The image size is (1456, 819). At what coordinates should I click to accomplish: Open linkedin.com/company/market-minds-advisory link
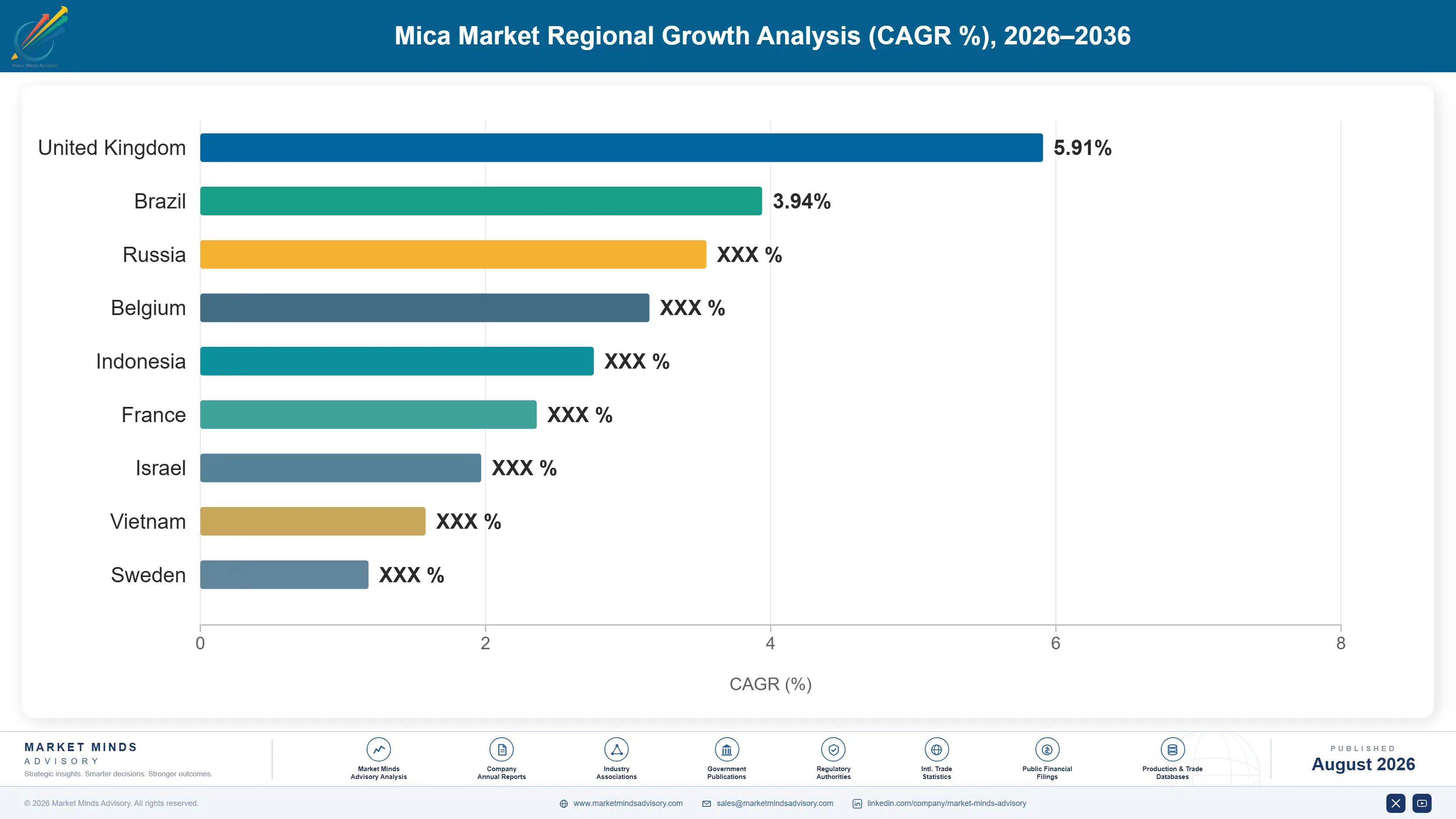947,803
